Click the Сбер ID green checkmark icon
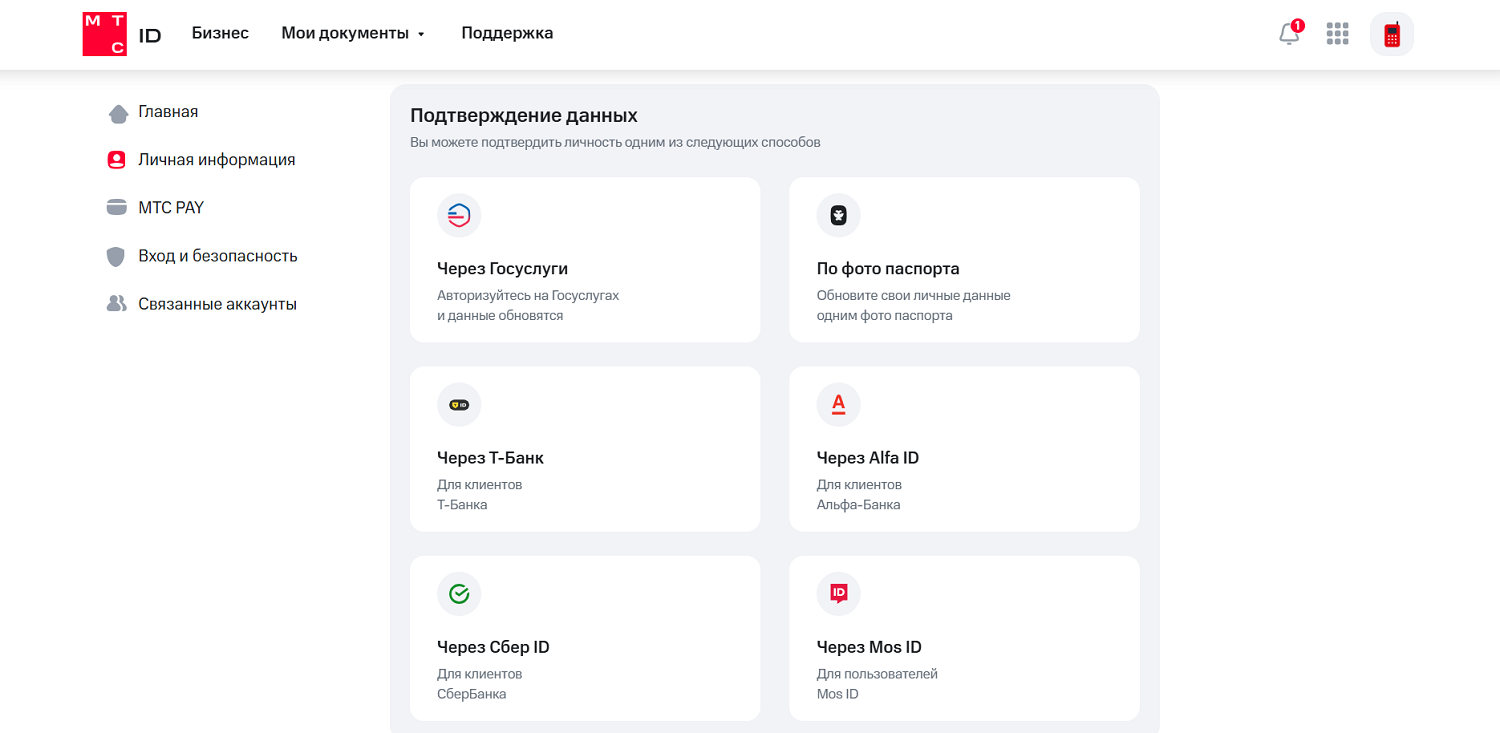The width and height of the screenshot is (1500, 733). pyautogui.click(x=459, y=594)
